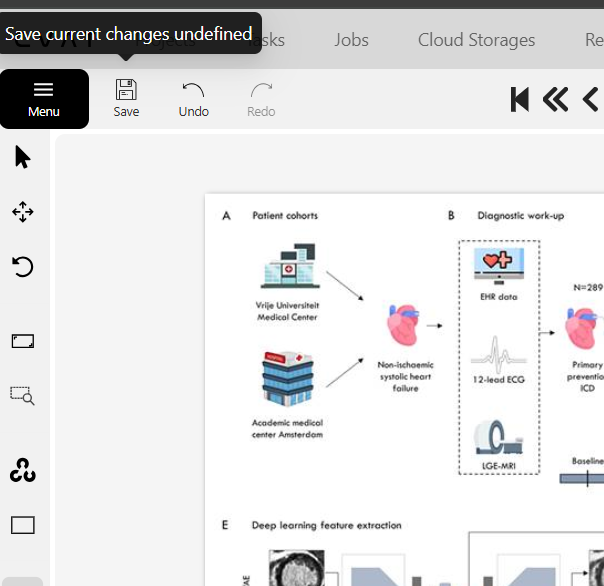Click 'Academic medical center Amsterdam' text
The image size is (604, 586).
[x=287, y=429]
